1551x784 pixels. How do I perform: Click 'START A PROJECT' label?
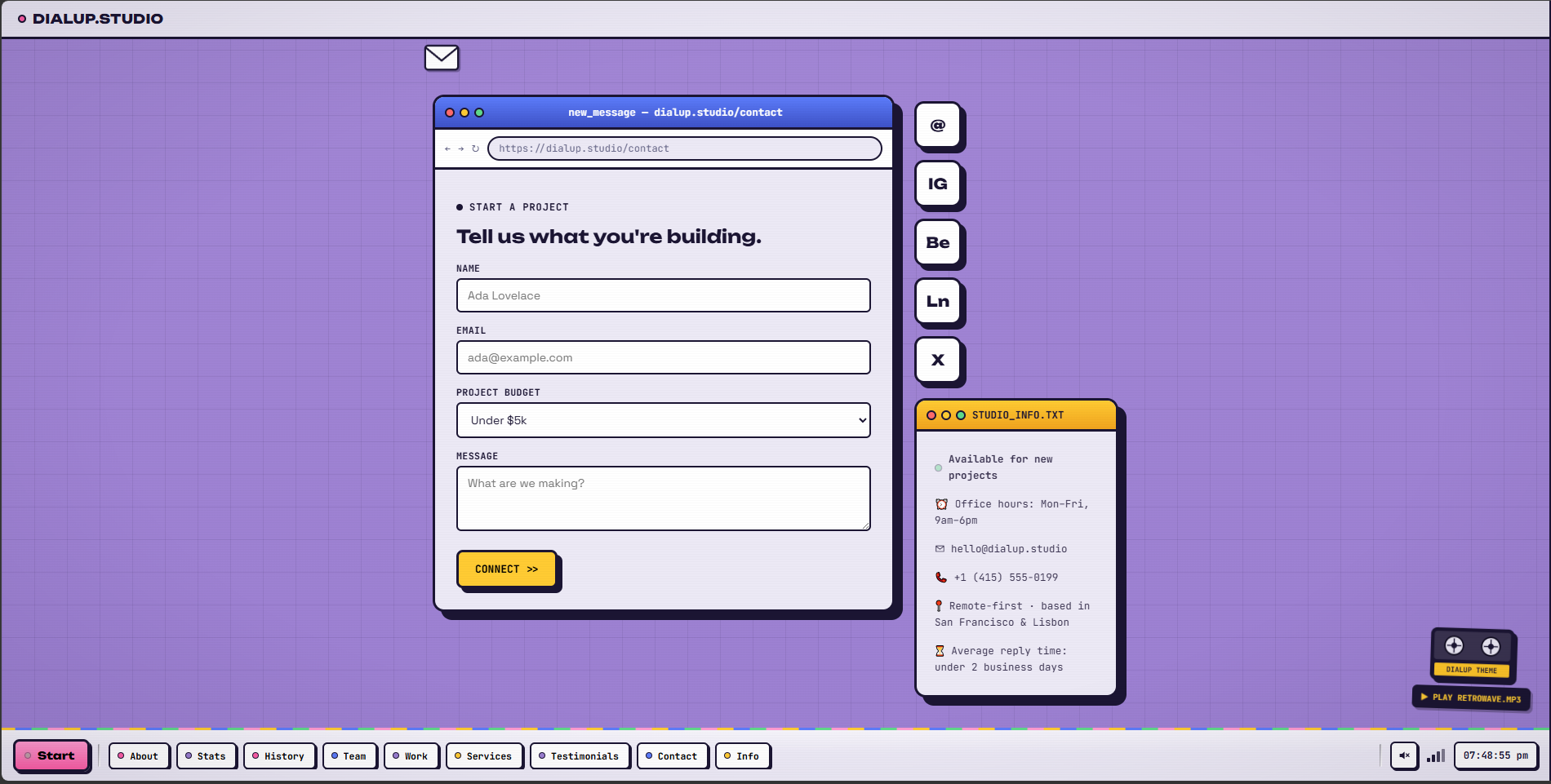point(519,207)
